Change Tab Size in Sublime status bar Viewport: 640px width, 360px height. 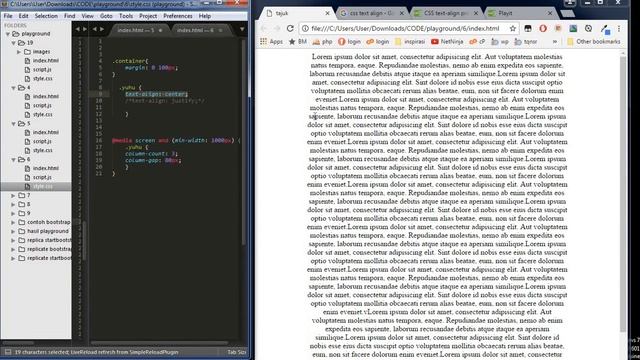pyautogui.click(x=236, y=352)
